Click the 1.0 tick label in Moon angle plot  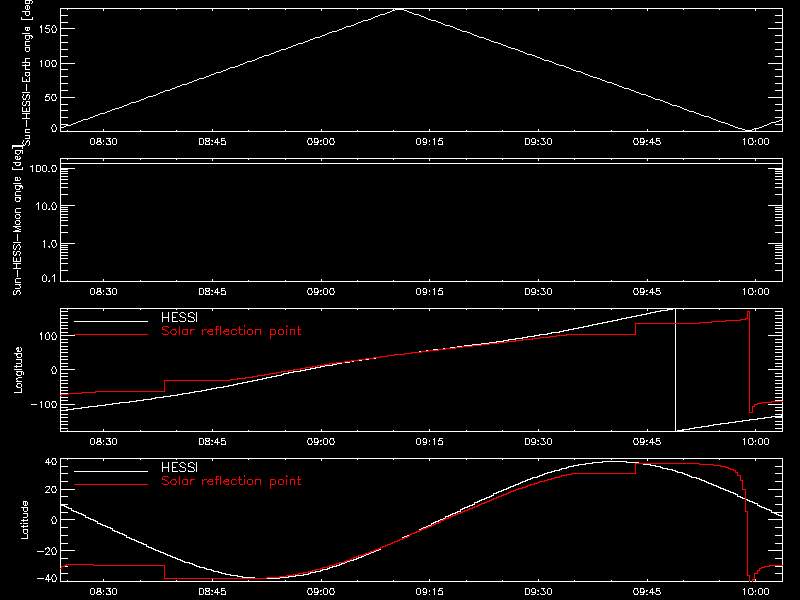click(49, 244)
